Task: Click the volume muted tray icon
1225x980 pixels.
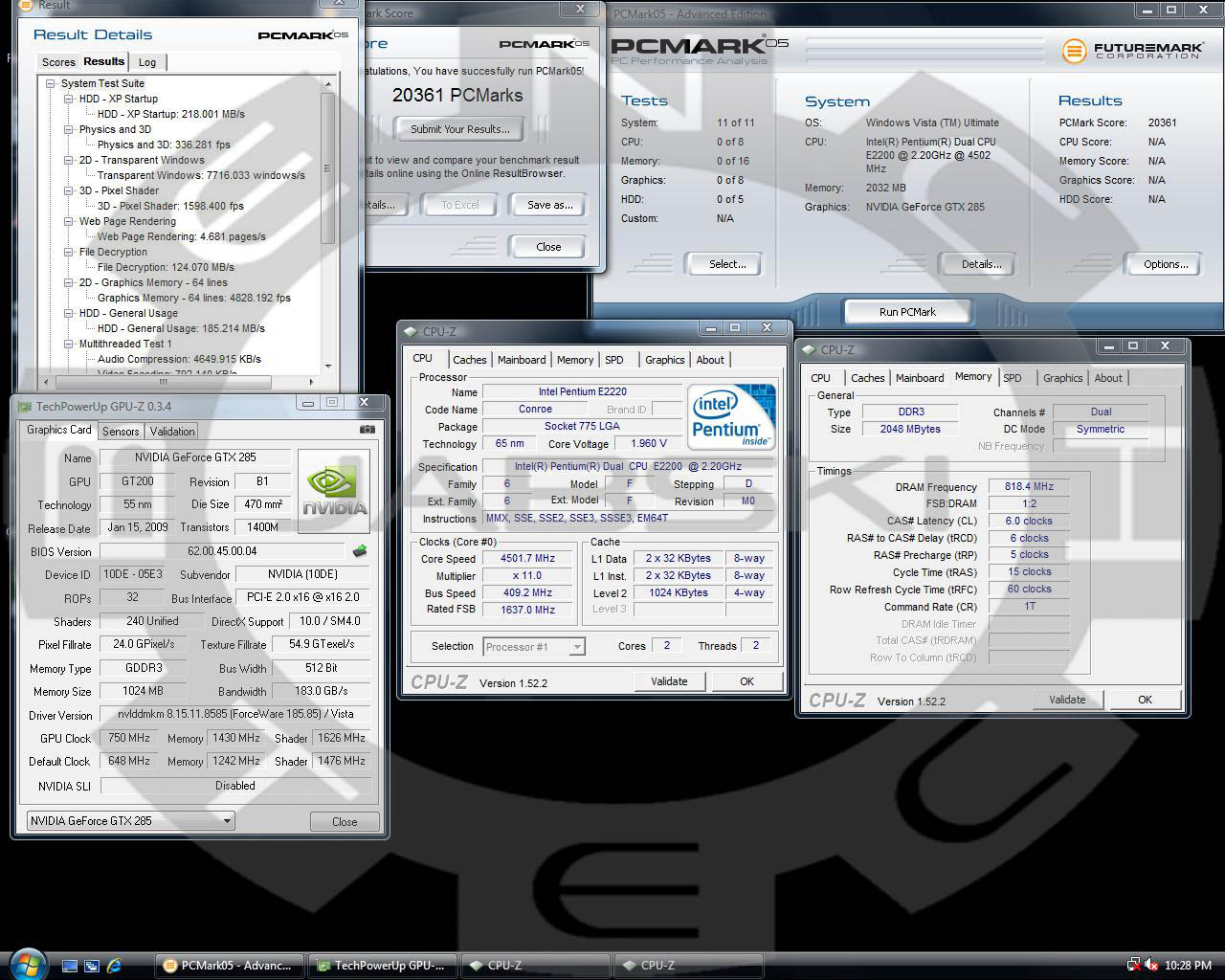Action: coord(1151,966)
